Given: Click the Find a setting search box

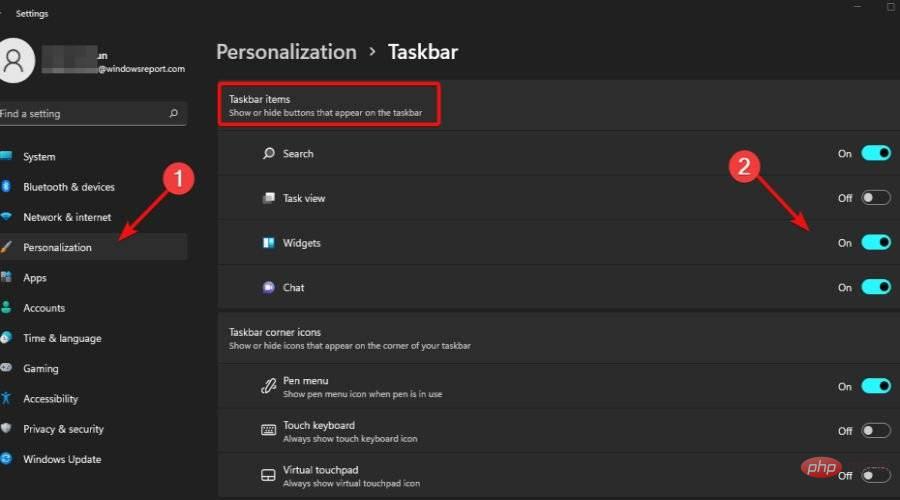Looking at the screenshot, I should coord(85,114).
